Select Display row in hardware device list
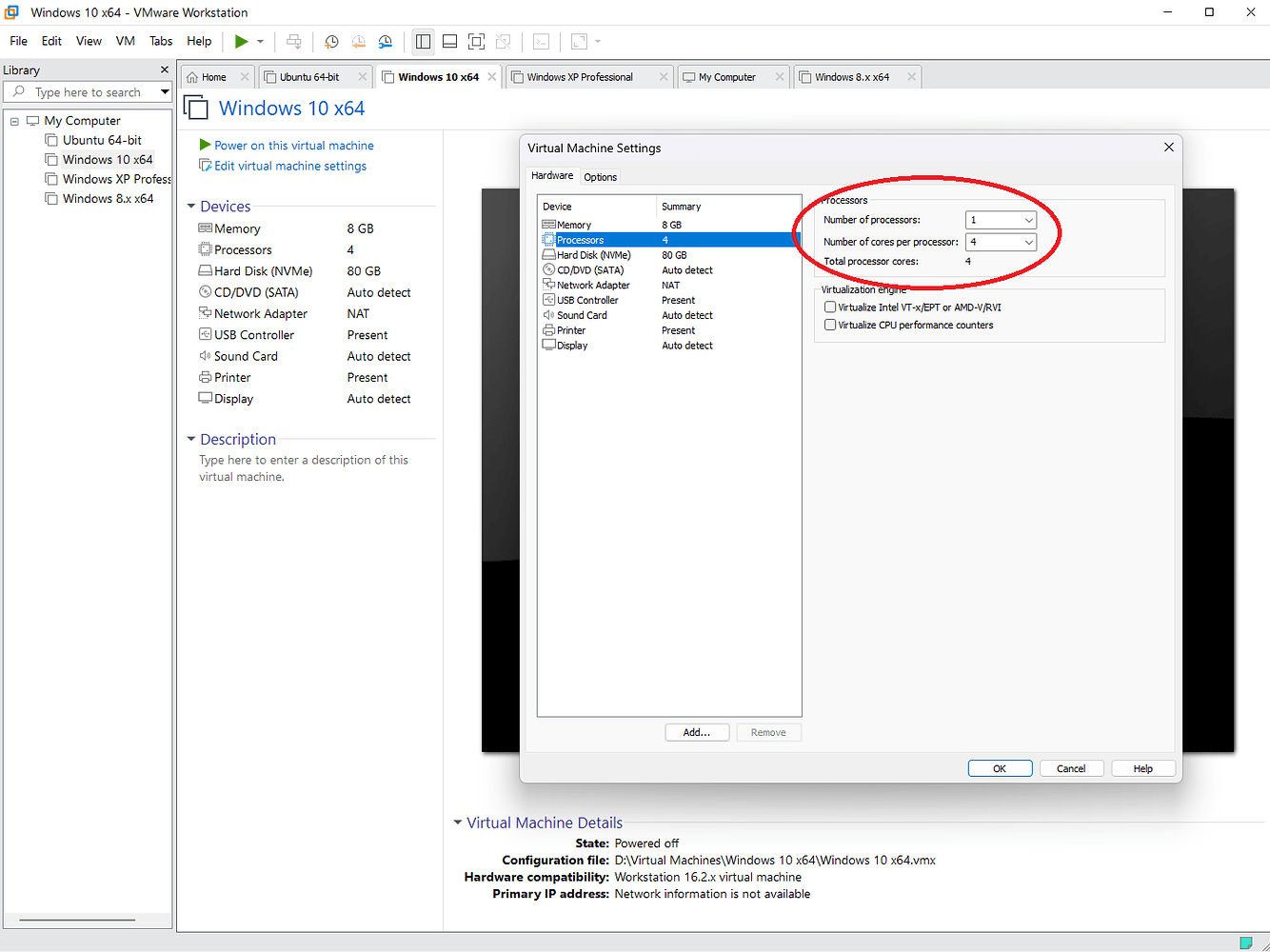 coord(669,346)
